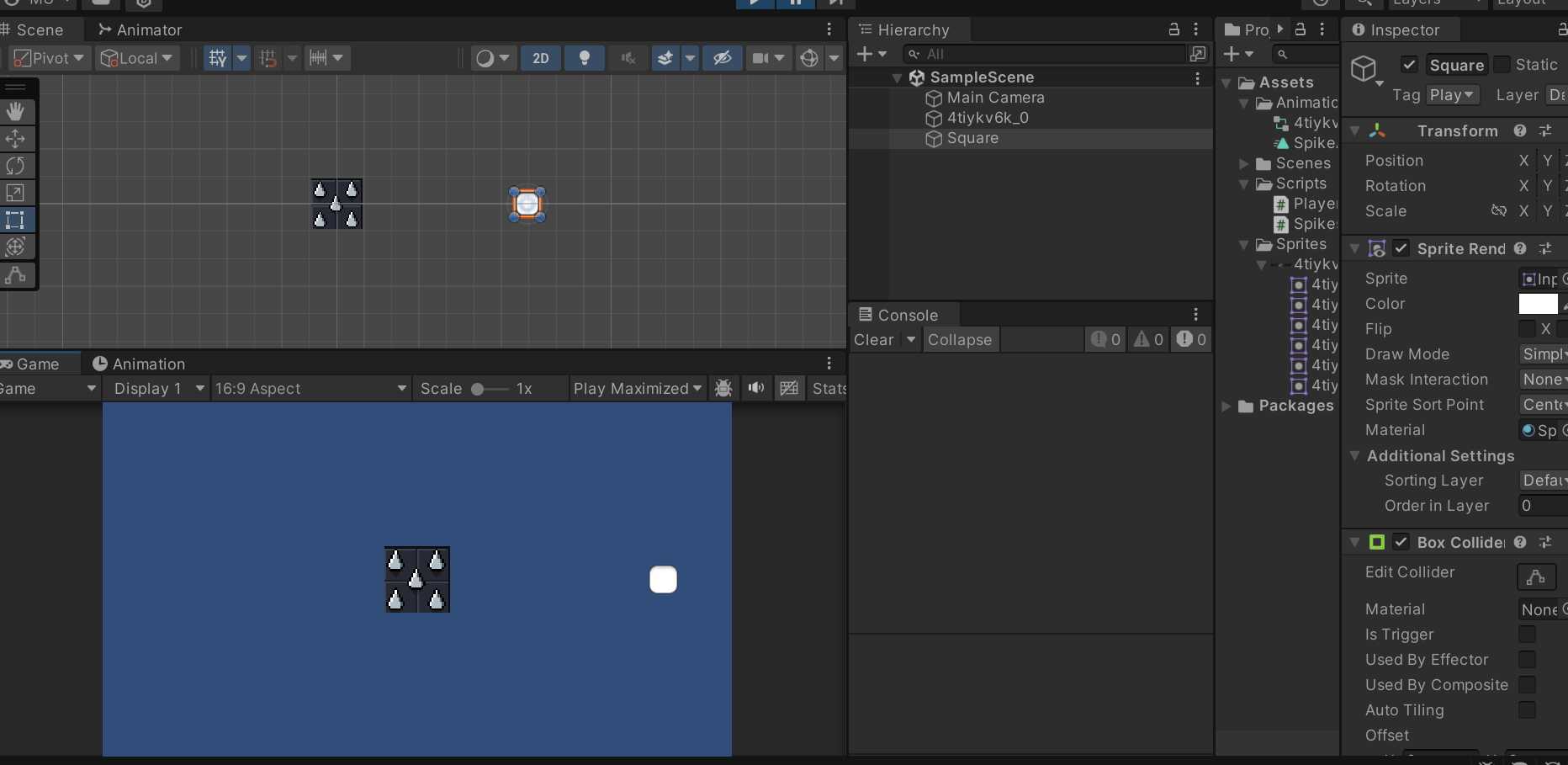Open scene effects toggle icon

665,58
